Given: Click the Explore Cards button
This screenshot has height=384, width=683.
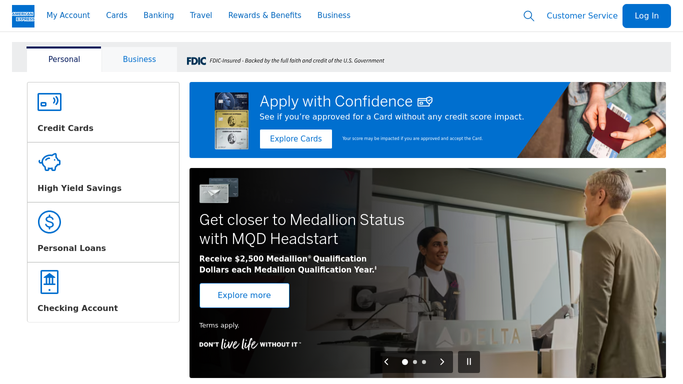Looking at the screenshot, I should (296, 139).
